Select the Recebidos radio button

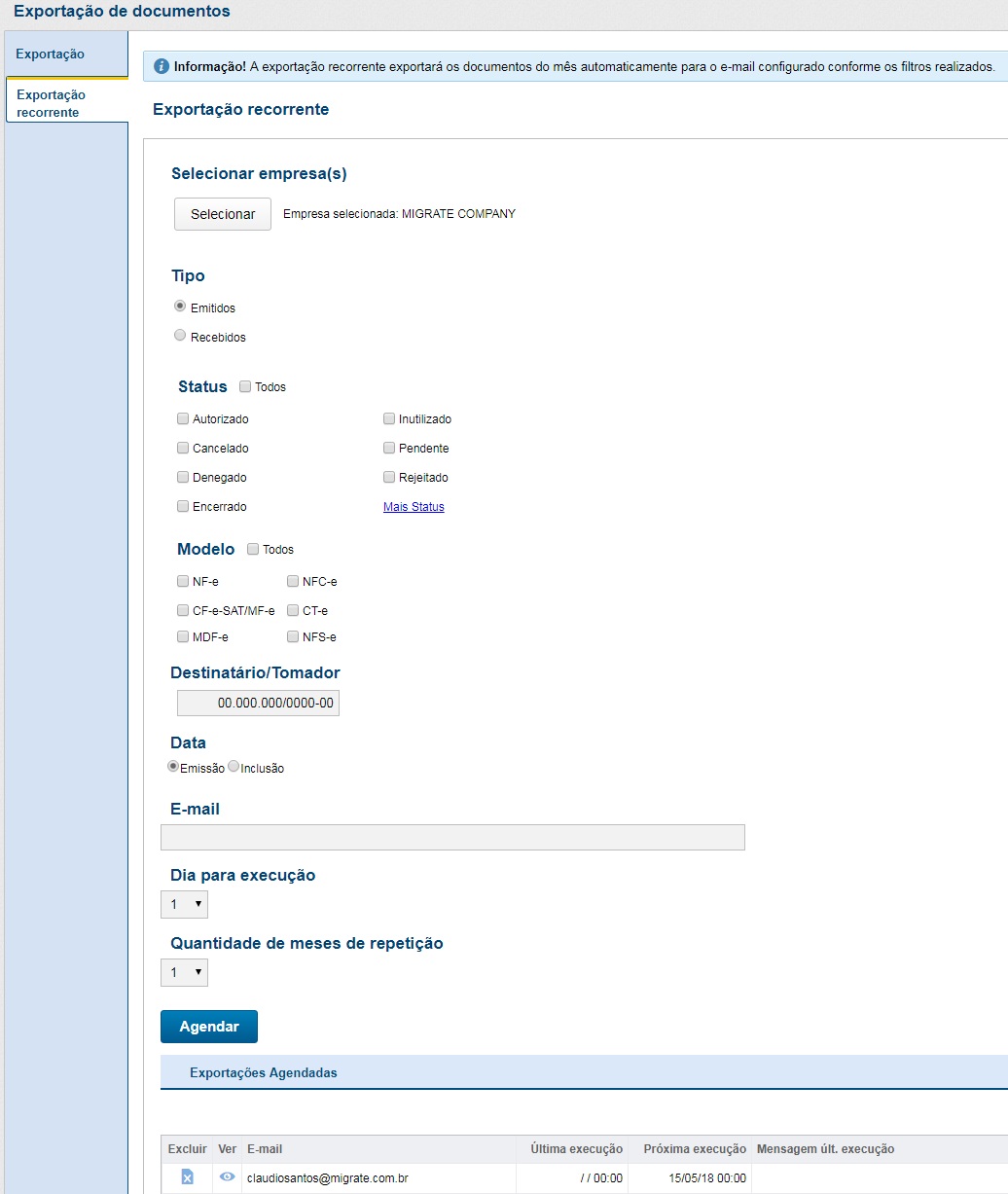[x=180, y=336]
